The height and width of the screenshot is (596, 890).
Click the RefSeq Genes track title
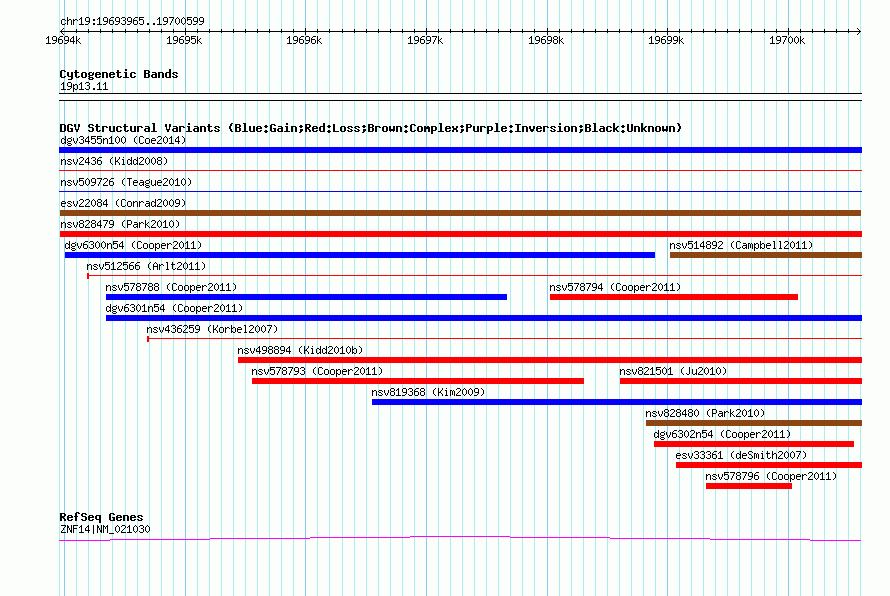[101, 517]
